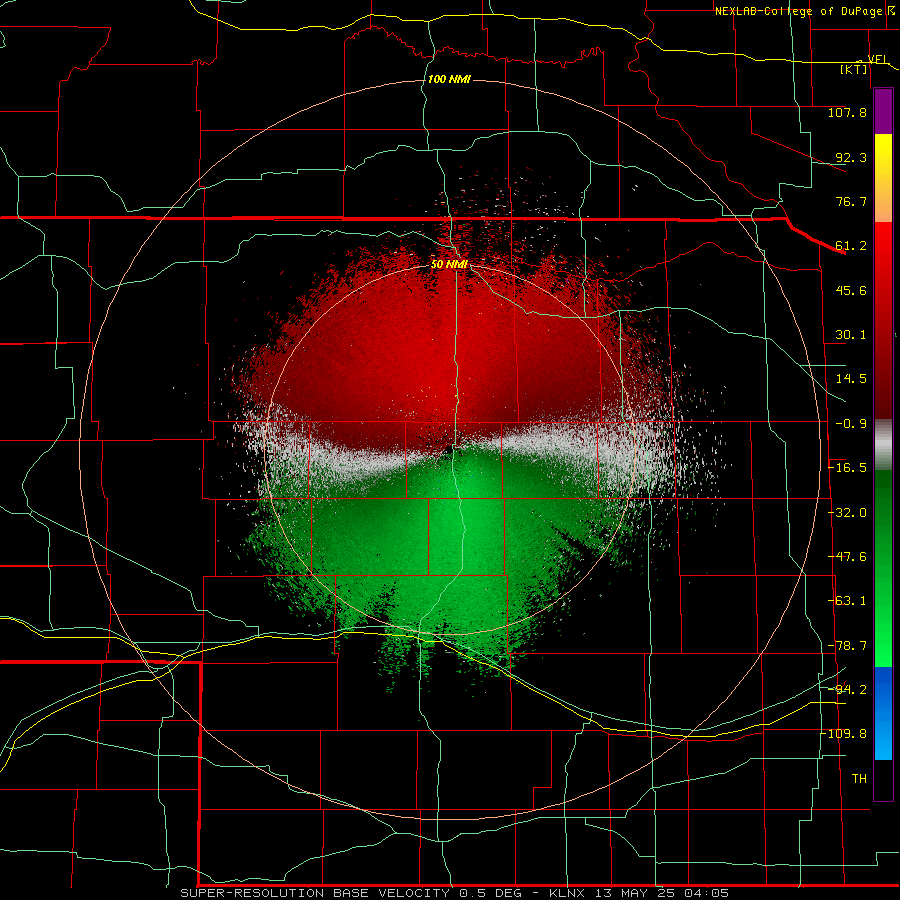
Task: Click the 76.7 velocity scale value
Action: (851, 201)
